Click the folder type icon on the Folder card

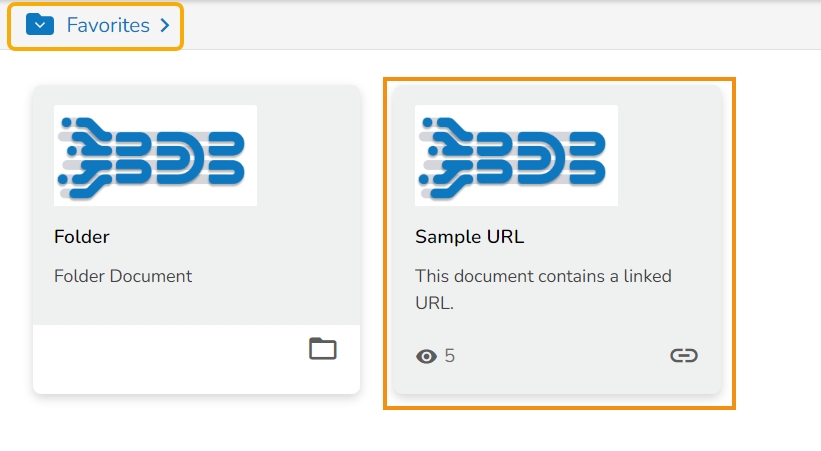click(x=322, y=349)
